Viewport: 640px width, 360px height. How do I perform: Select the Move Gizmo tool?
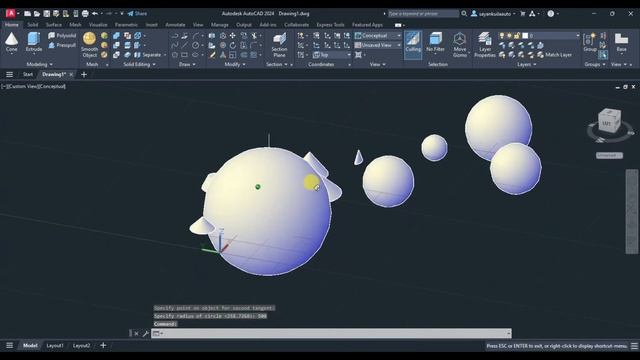460,45
